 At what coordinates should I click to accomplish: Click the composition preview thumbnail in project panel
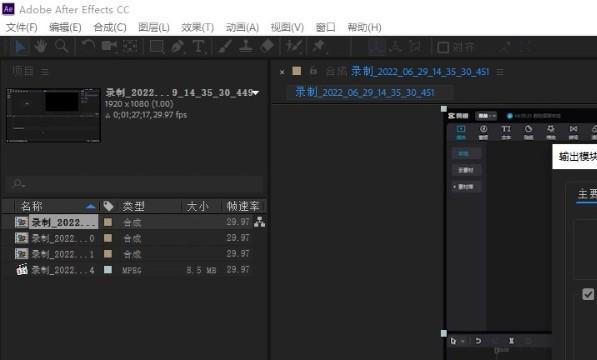pyautogui.click(x=53, y=115)
